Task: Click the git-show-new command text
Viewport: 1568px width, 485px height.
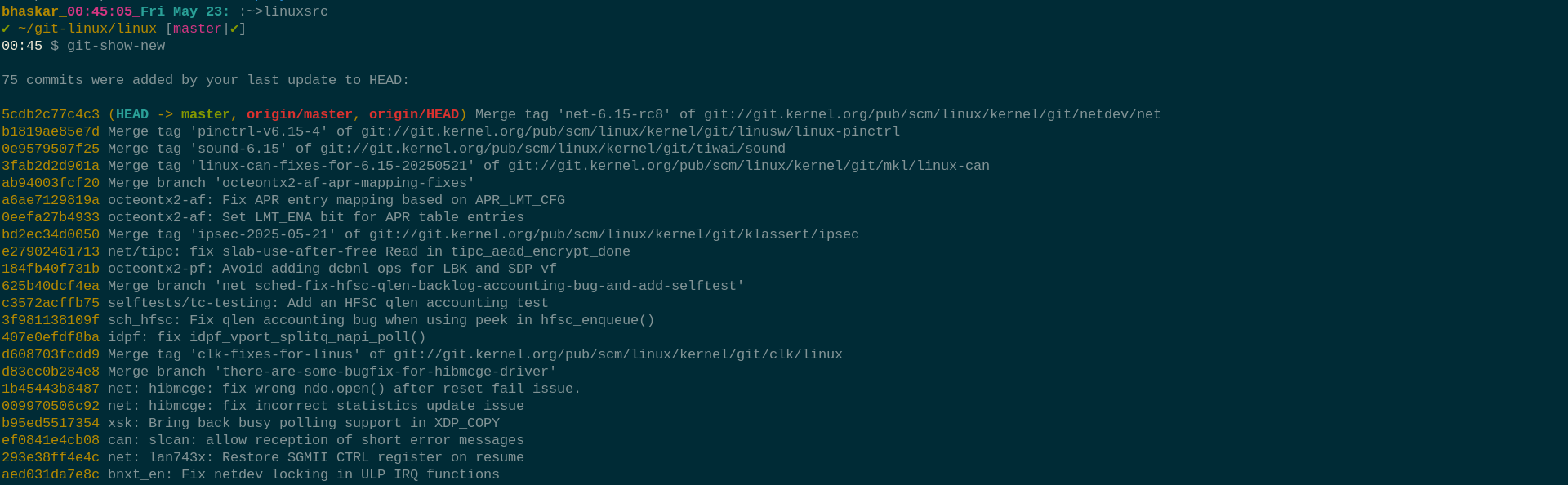Action: point(116,46)
